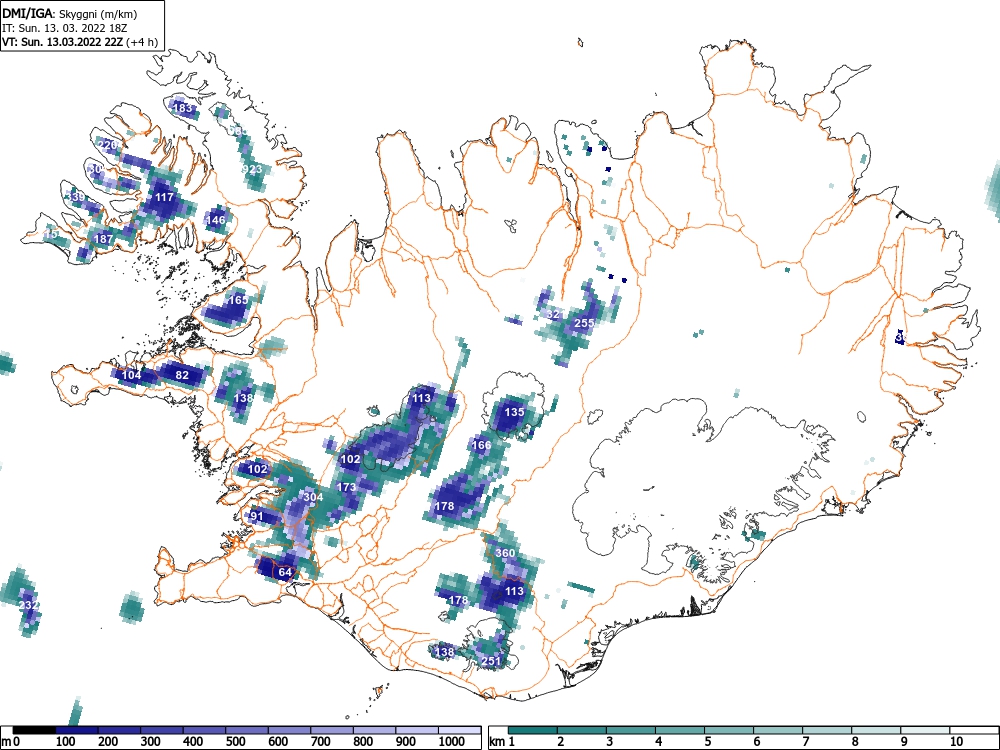Image resolution: width=1000 pixels, height=750 pixels.
Task: Pick the '165' value label
Action: click(x=238, y=300)
